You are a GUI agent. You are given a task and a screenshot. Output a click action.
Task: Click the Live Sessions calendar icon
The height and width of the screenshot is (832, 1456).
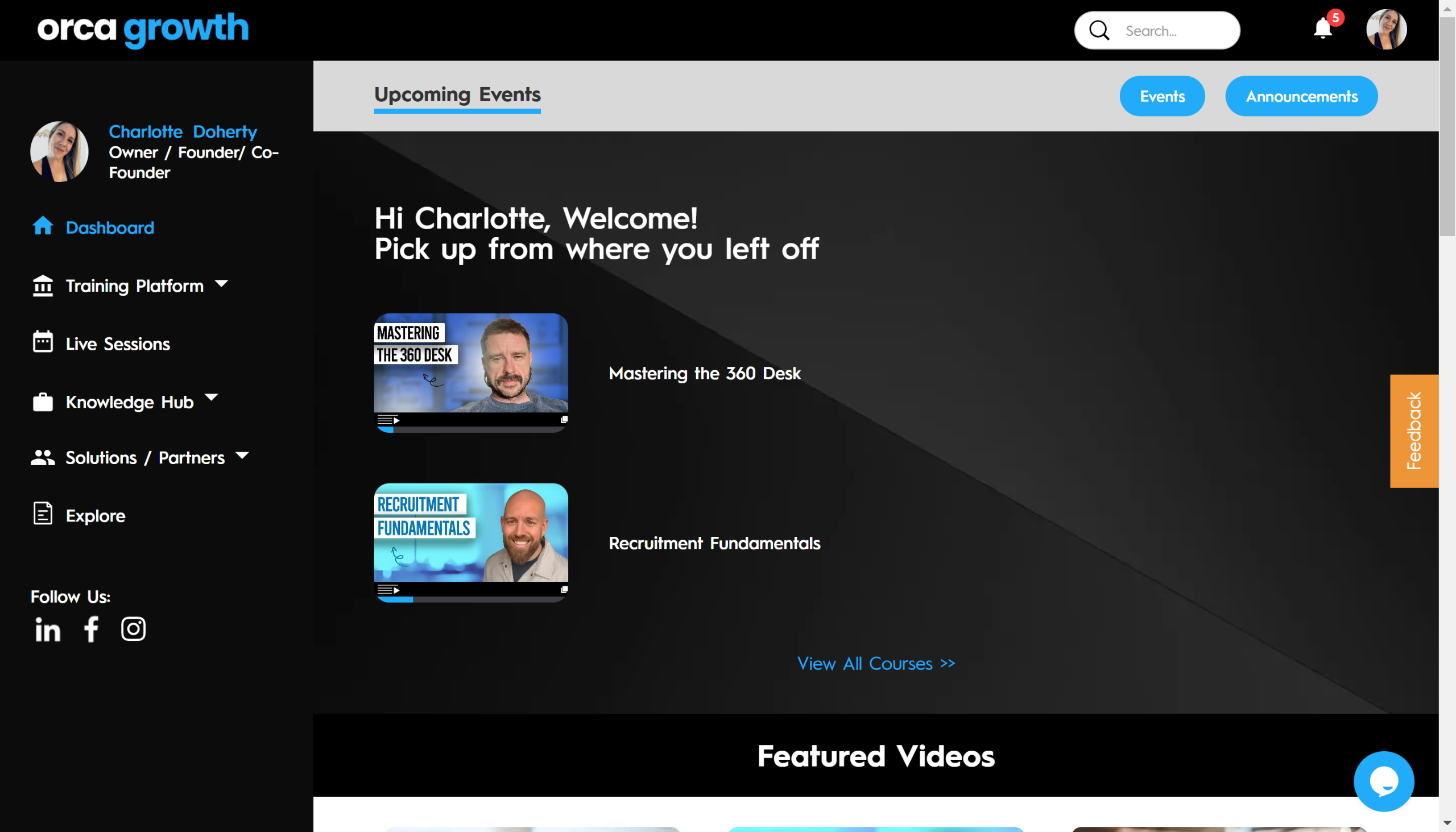43,342
